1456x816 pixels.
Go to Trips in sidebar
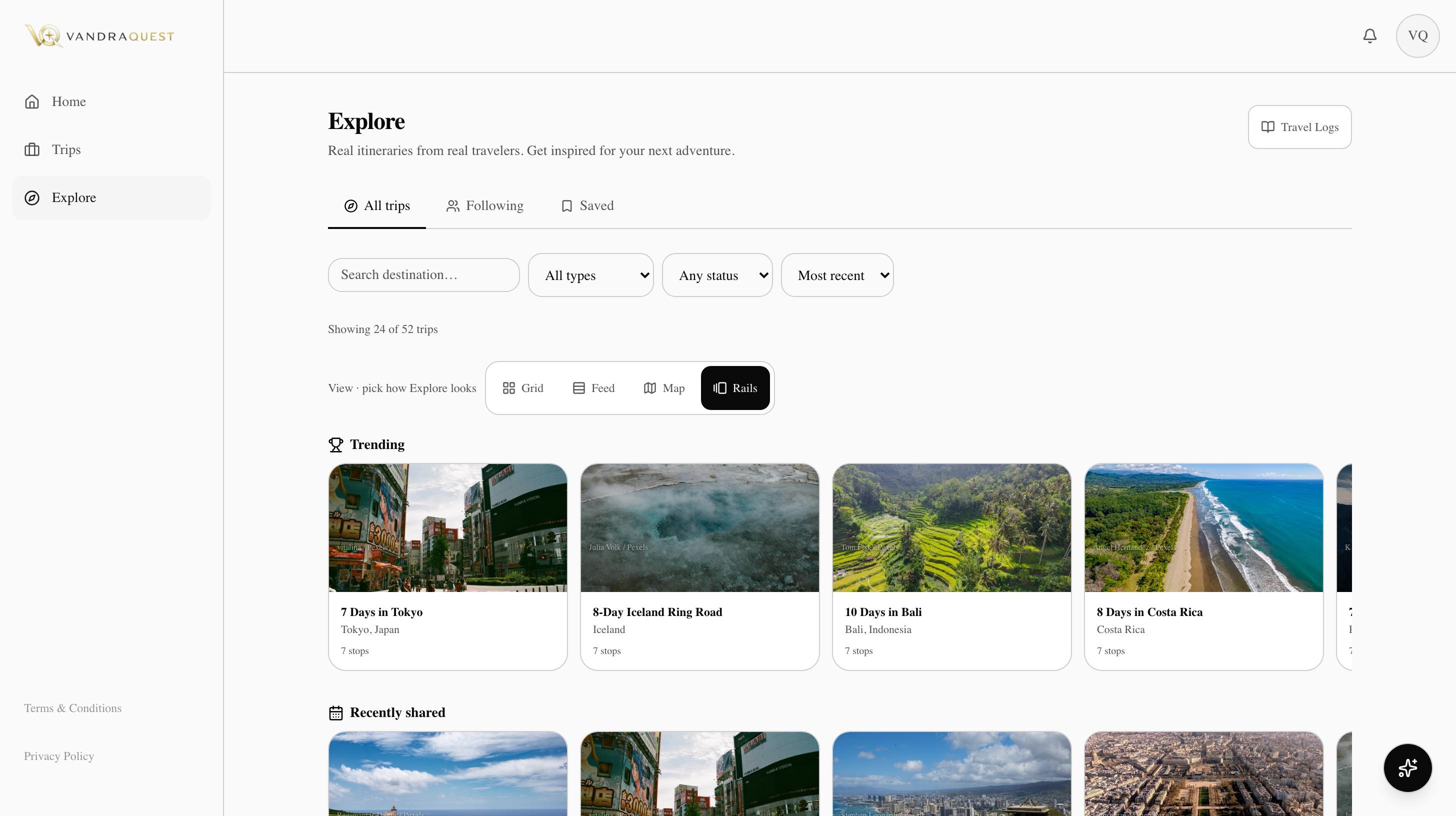[x=111, y=150]
